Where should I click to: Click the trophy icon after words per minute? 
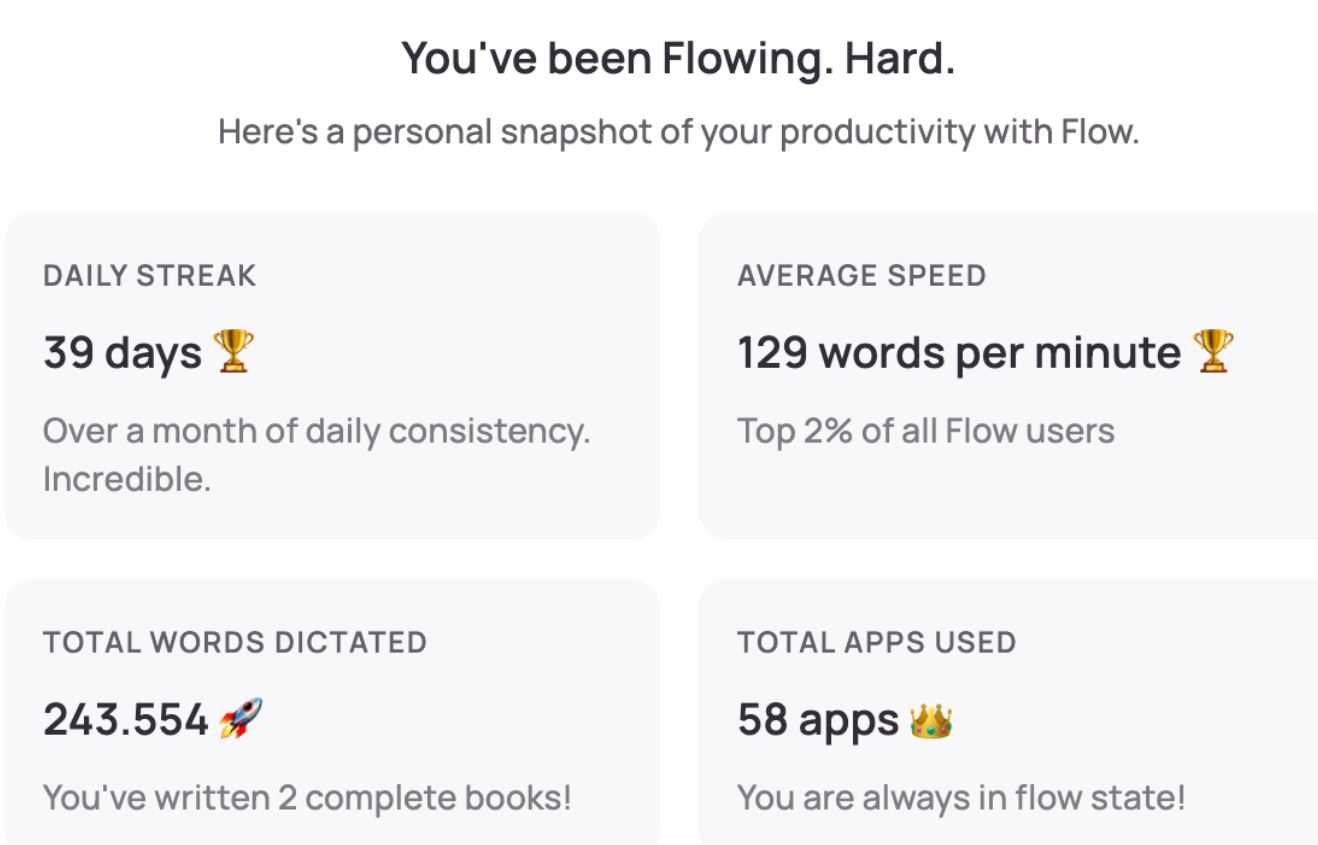(1213, 352)
